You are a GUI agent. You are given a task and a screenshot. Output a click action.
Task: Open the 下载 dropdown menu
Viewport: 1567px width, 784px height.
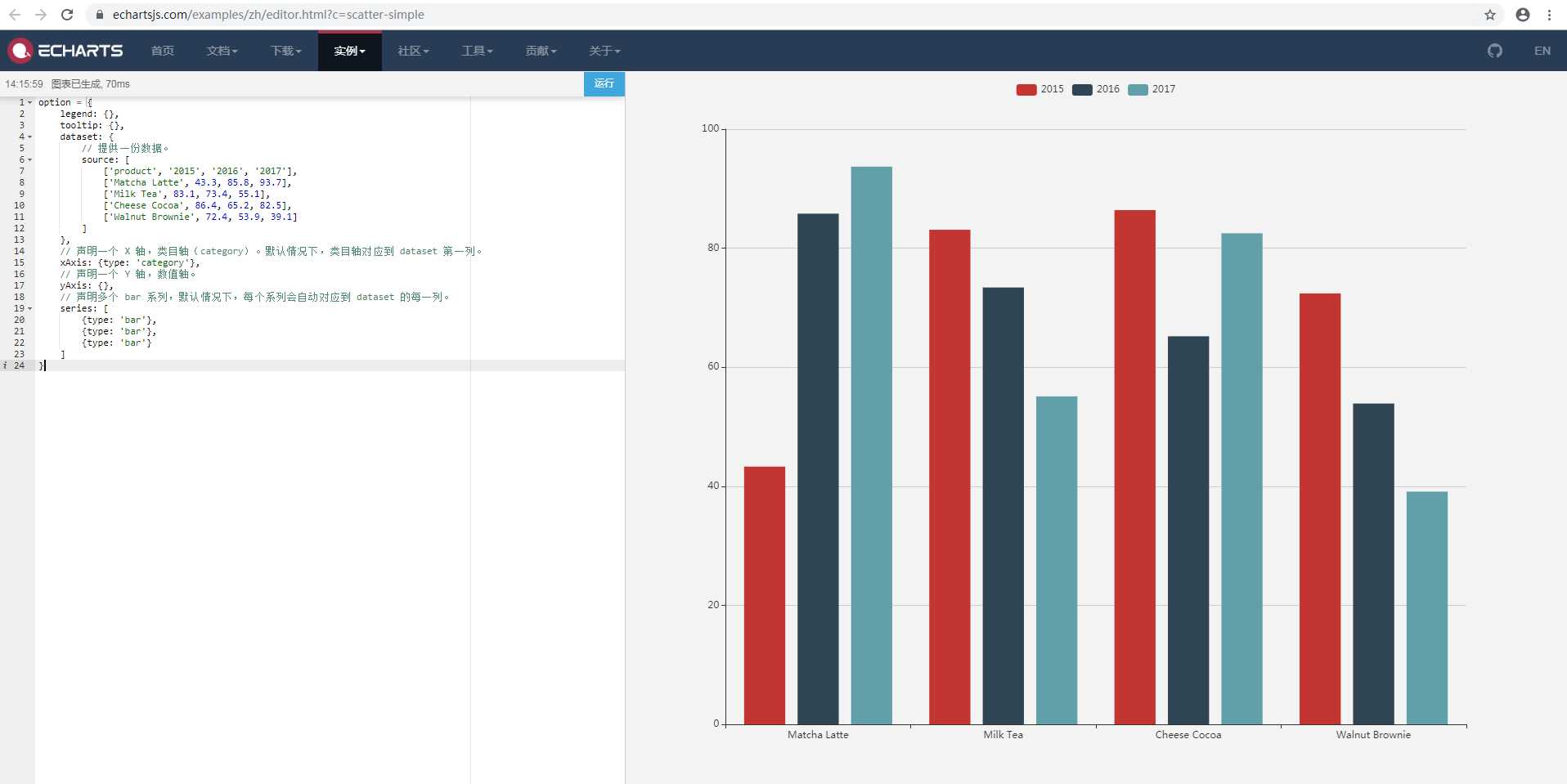pyautogui.click(x=286, y=51)
